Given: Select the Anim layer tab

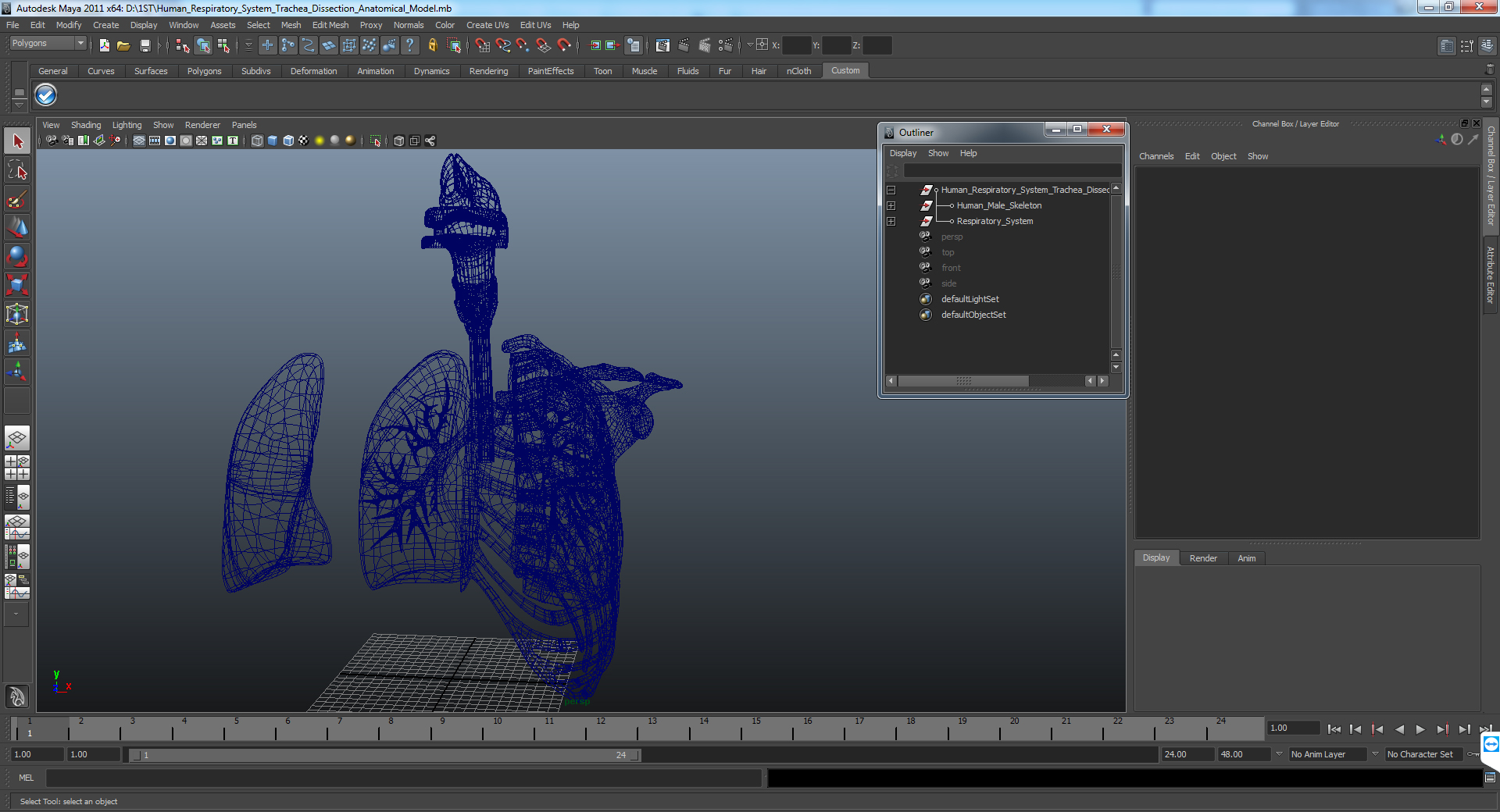Looking at the screenshot, I should coord(1247,558).
